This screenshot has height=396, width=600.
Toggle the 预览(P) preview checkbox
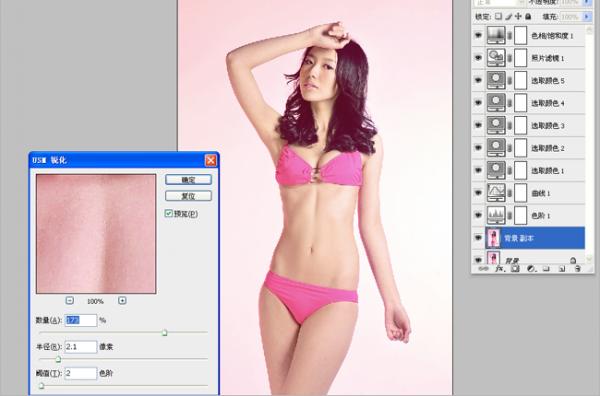(x=168, y=213)
